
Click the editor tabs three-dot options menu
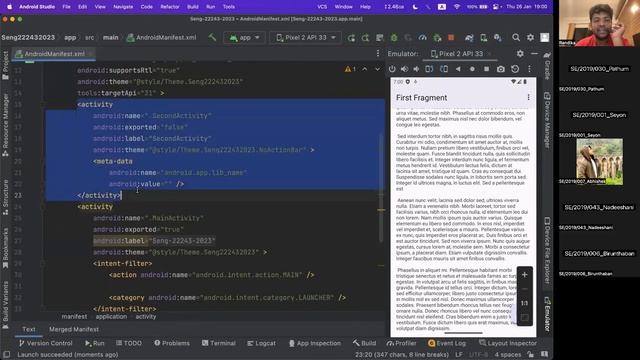pyautogui.click(x=378, y=53)
